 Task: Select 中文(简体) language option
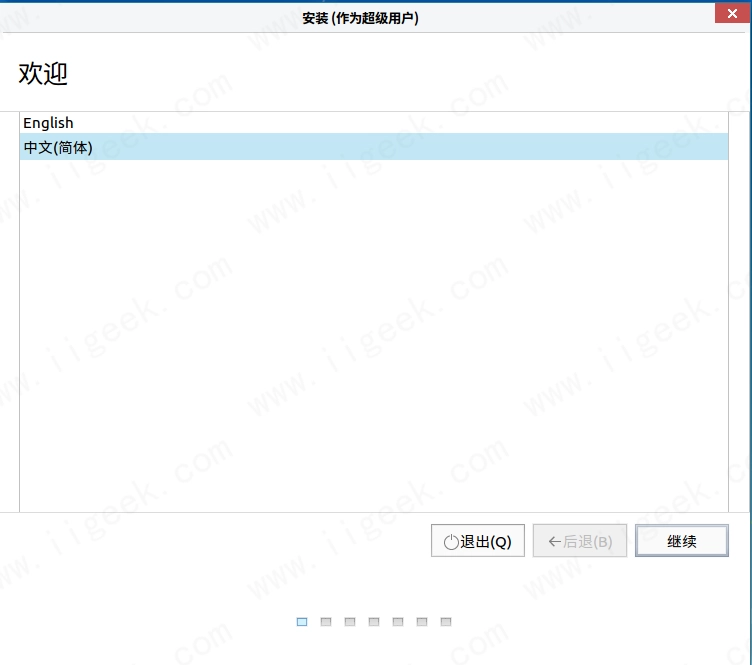58,148
